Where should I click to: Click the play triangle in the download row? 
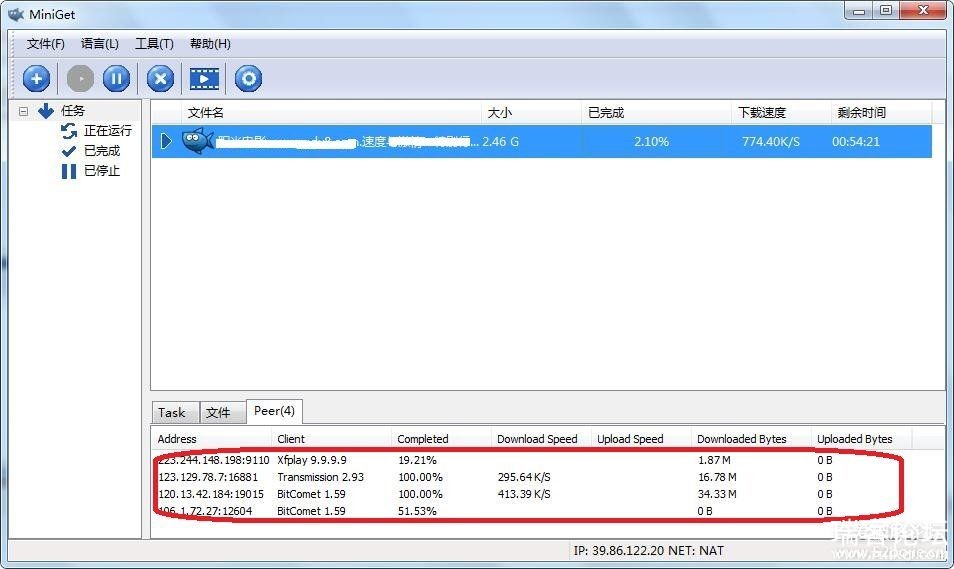(166, 141)
